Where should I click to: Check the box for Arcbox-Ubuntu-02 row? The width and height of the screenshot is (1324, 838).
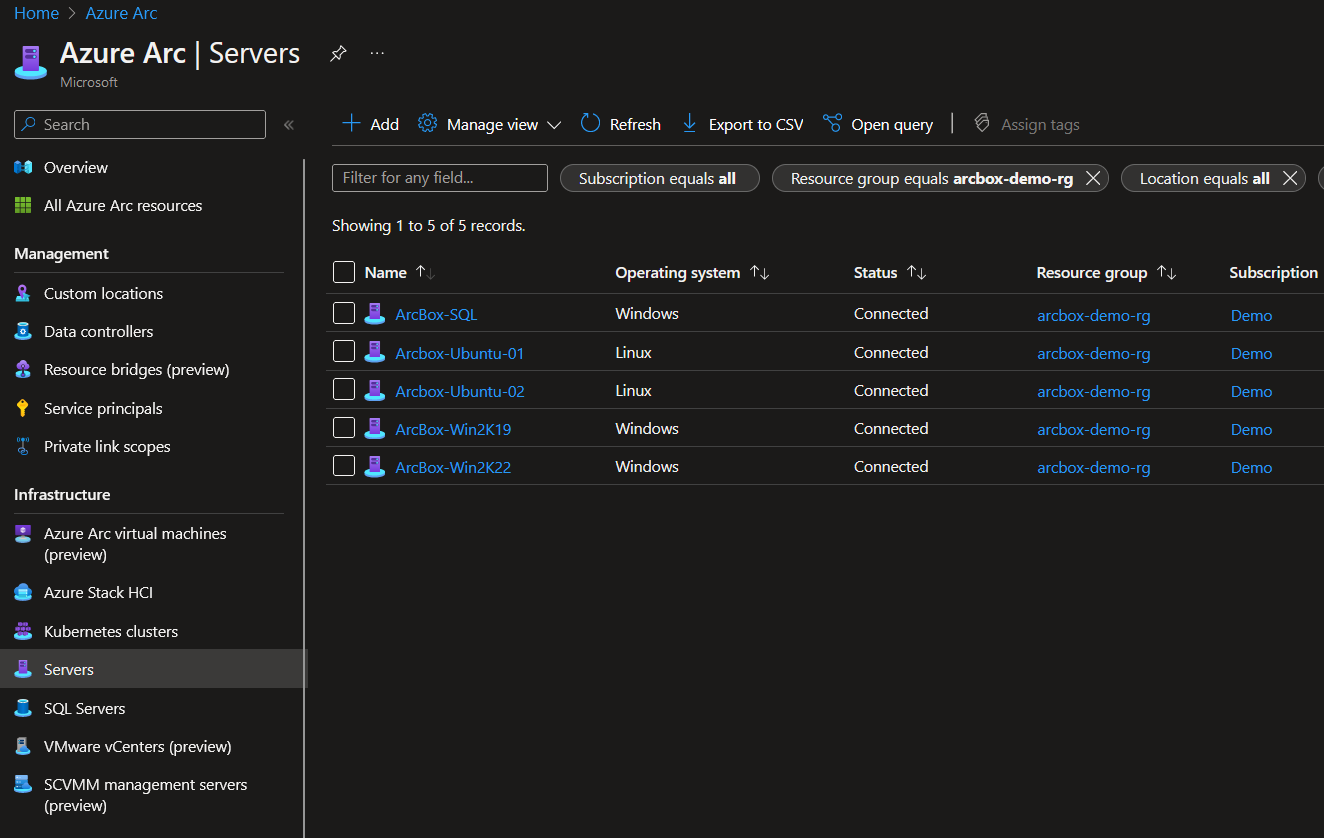(x=344, y=389)
